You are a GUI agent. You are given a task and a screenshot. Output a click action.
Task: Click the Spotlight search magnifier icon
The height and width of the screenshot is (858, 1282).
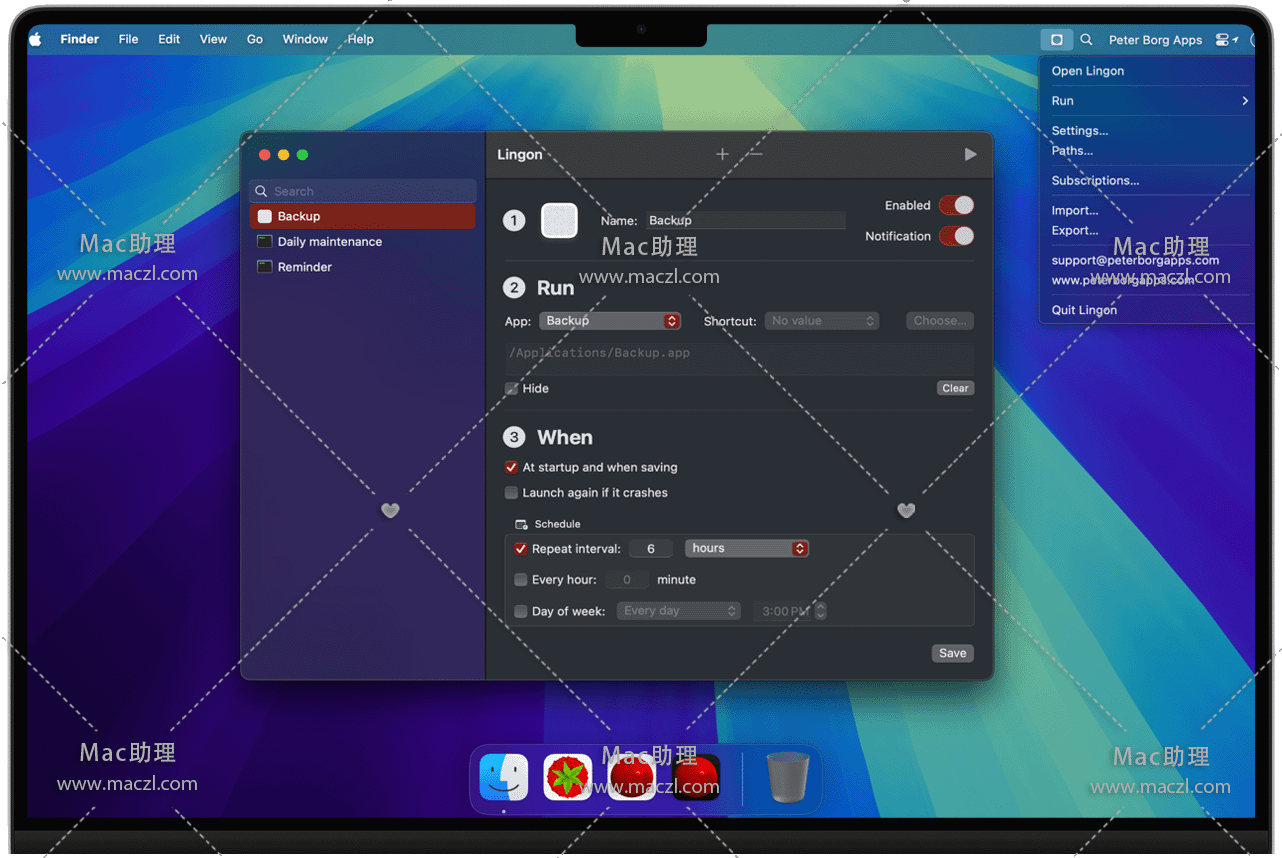coord(1086,40)
